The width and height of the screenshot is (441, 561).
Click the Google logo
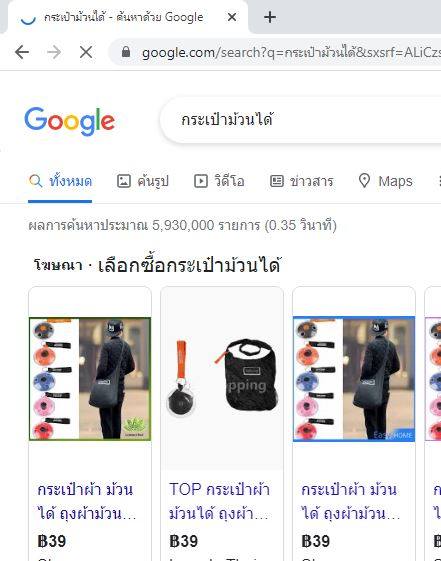[70, 121]
